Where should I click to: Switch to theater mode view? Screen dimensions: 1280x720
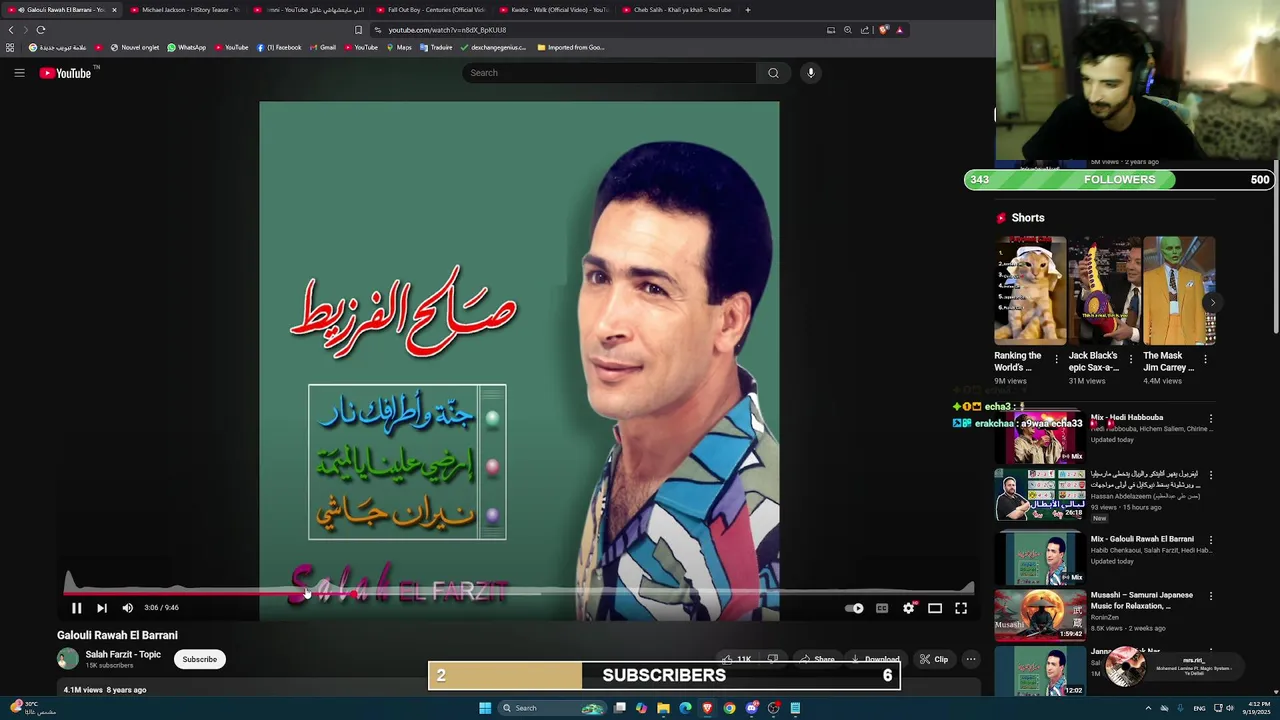(x=935, y=608)
